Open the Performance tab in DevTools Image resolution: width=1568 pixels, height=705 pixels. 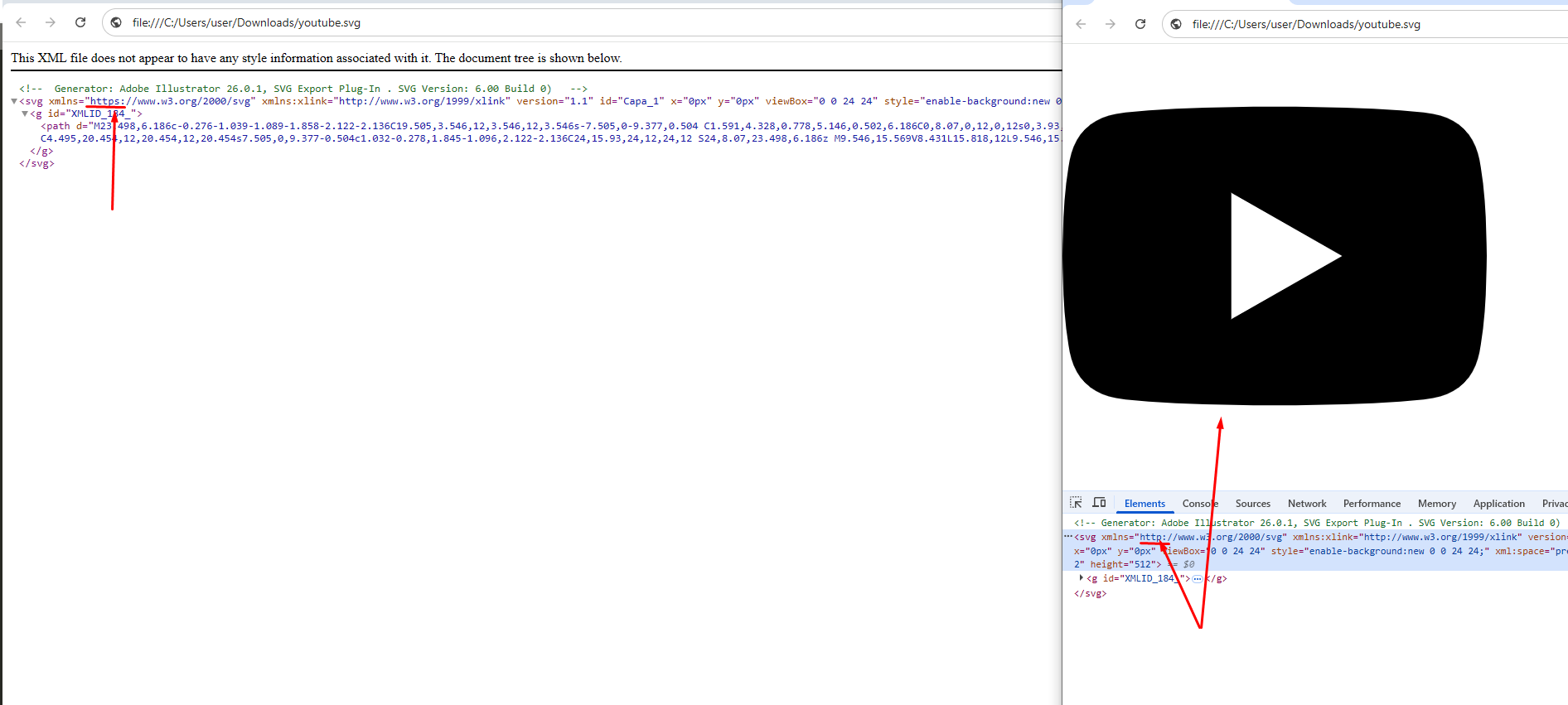(x=1372, y=504)
